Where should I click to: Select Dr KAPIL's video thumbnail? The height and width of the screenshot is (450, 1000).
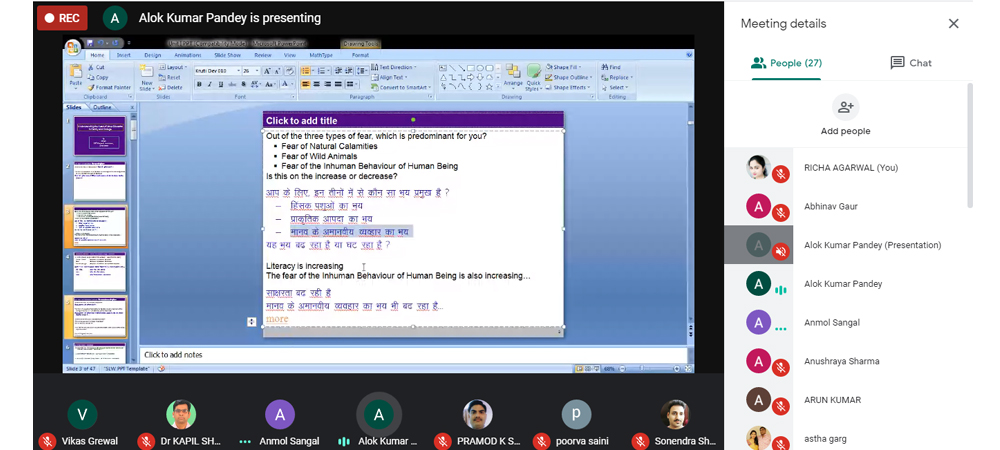click(x=181, y=414)
